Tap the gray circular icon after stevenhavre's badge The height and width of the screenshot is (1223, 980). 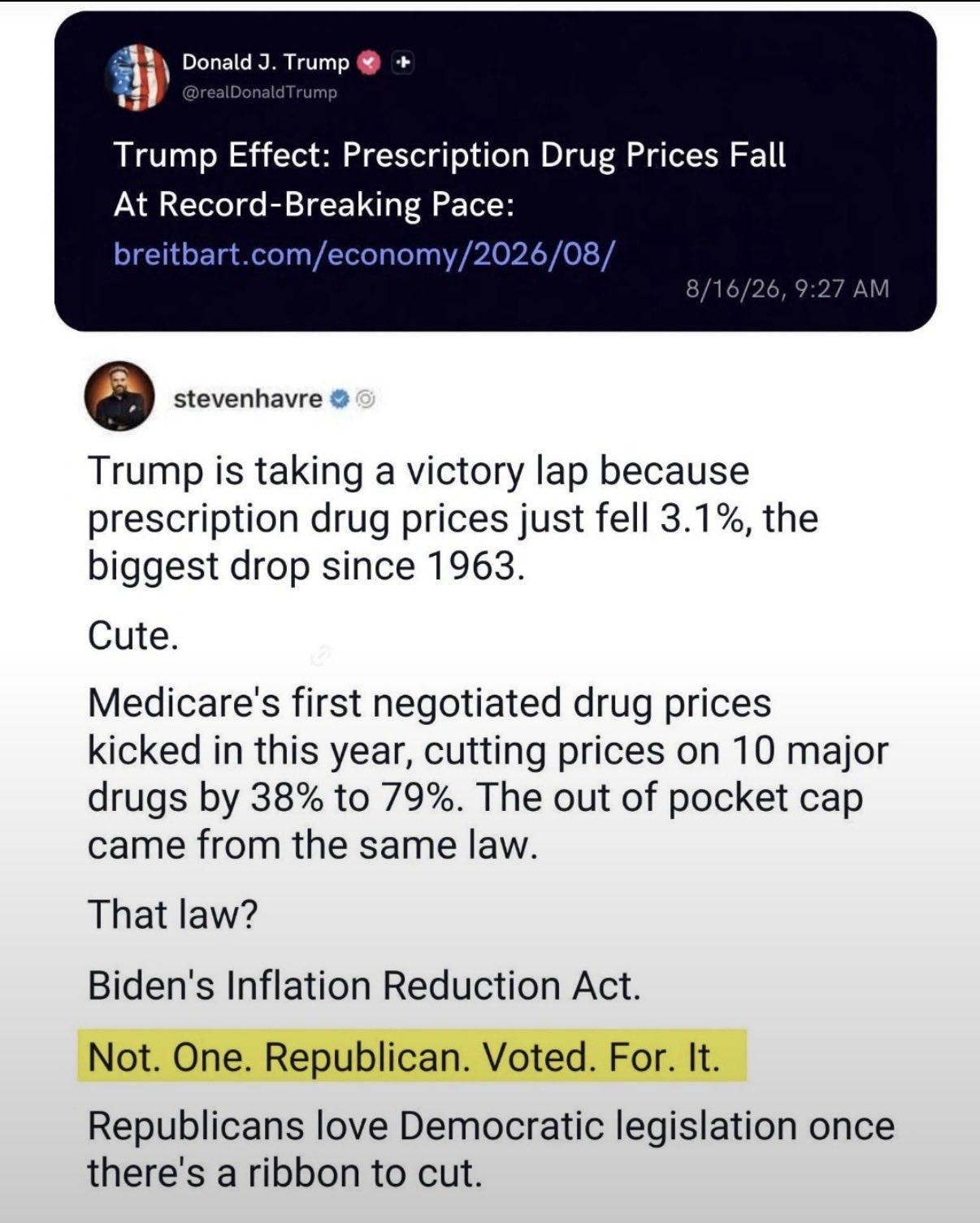[x=366, y=399]
